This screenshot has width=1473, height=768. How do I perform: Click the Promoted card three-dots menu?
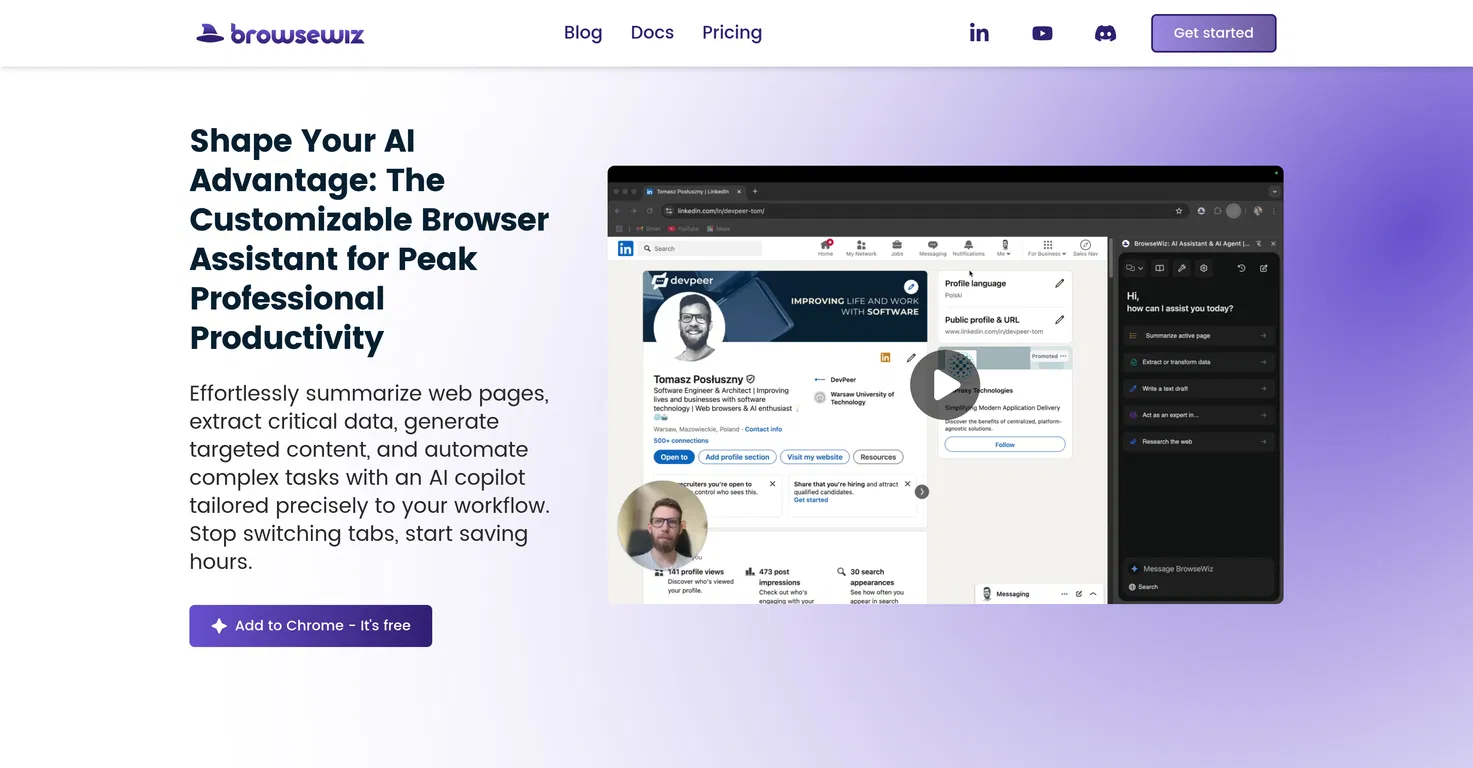coord(1063,356)
